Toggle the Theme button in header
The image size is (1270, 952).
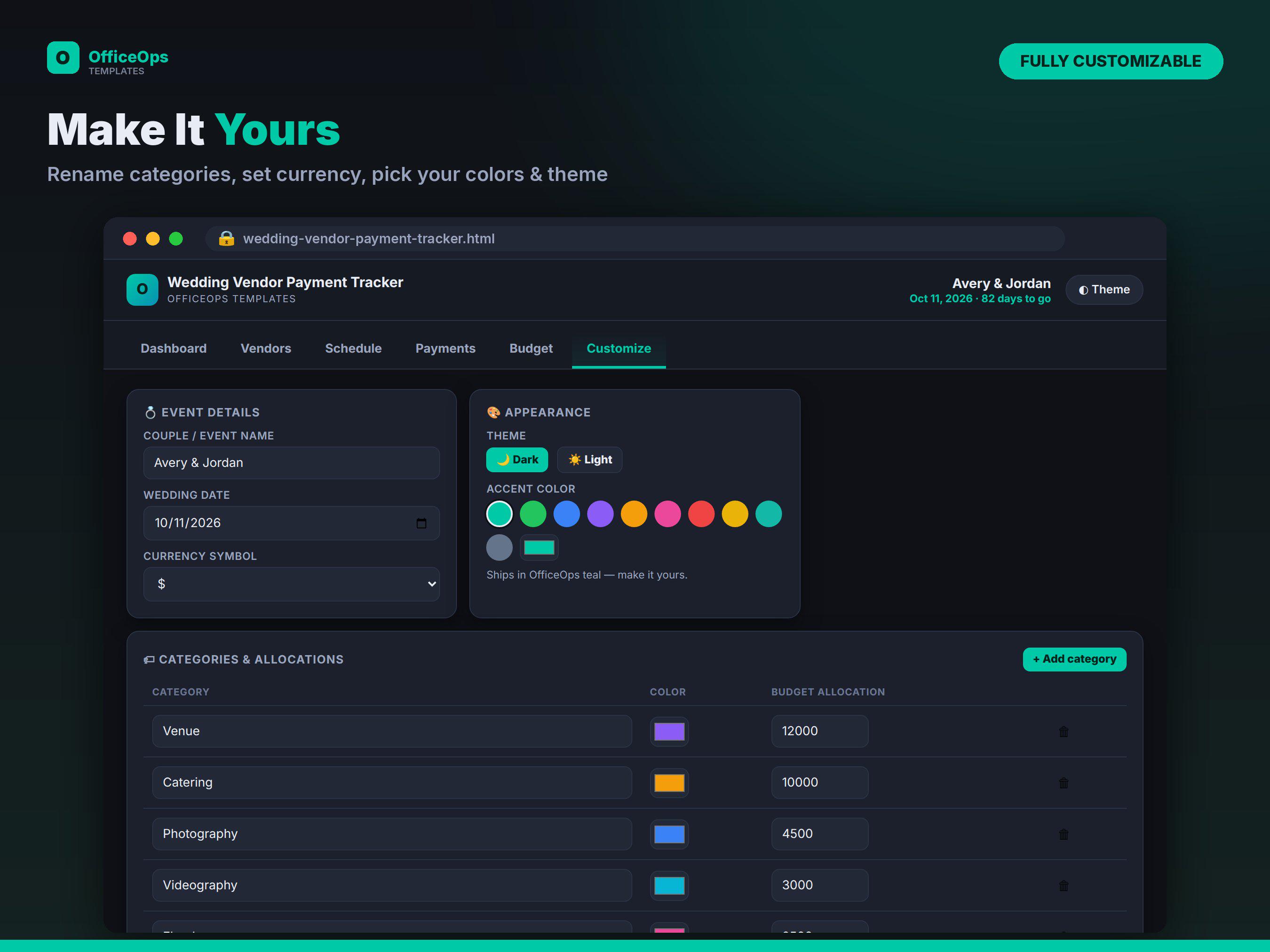[1104, 290]
